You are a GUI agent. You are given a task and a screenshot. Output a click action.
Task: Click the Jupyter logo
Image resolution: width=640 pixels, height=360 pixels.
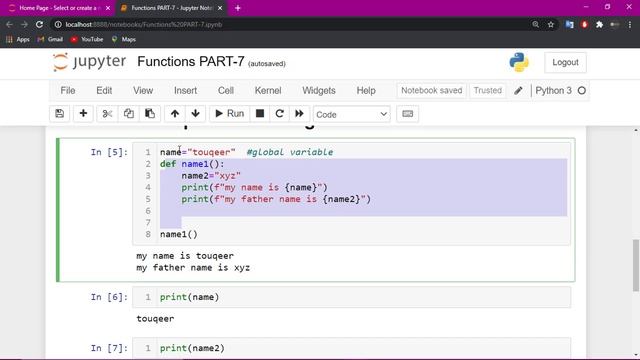[89, 62]
